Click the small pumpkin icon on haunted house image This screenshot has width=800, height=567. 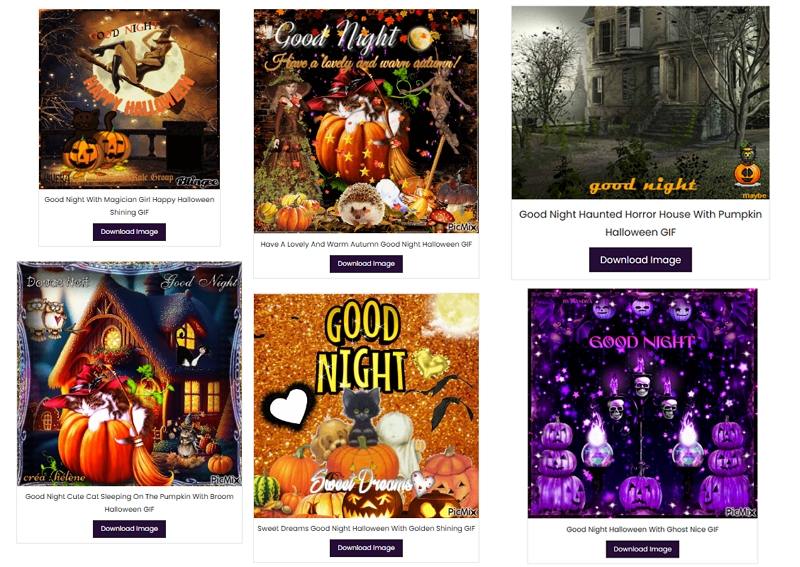click(747, 174)
